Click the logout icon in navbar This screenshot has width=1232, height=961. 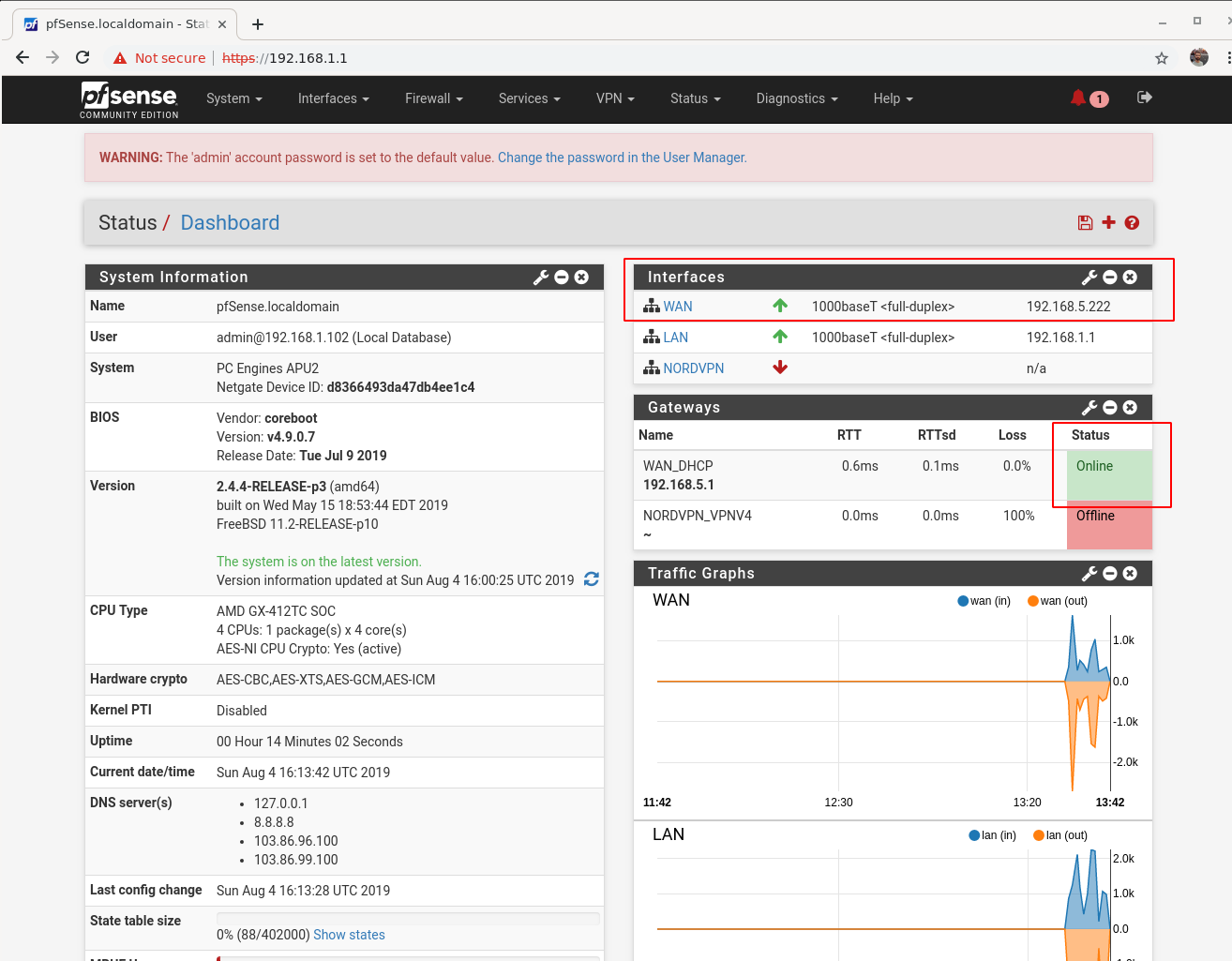tap(1144, 98)
